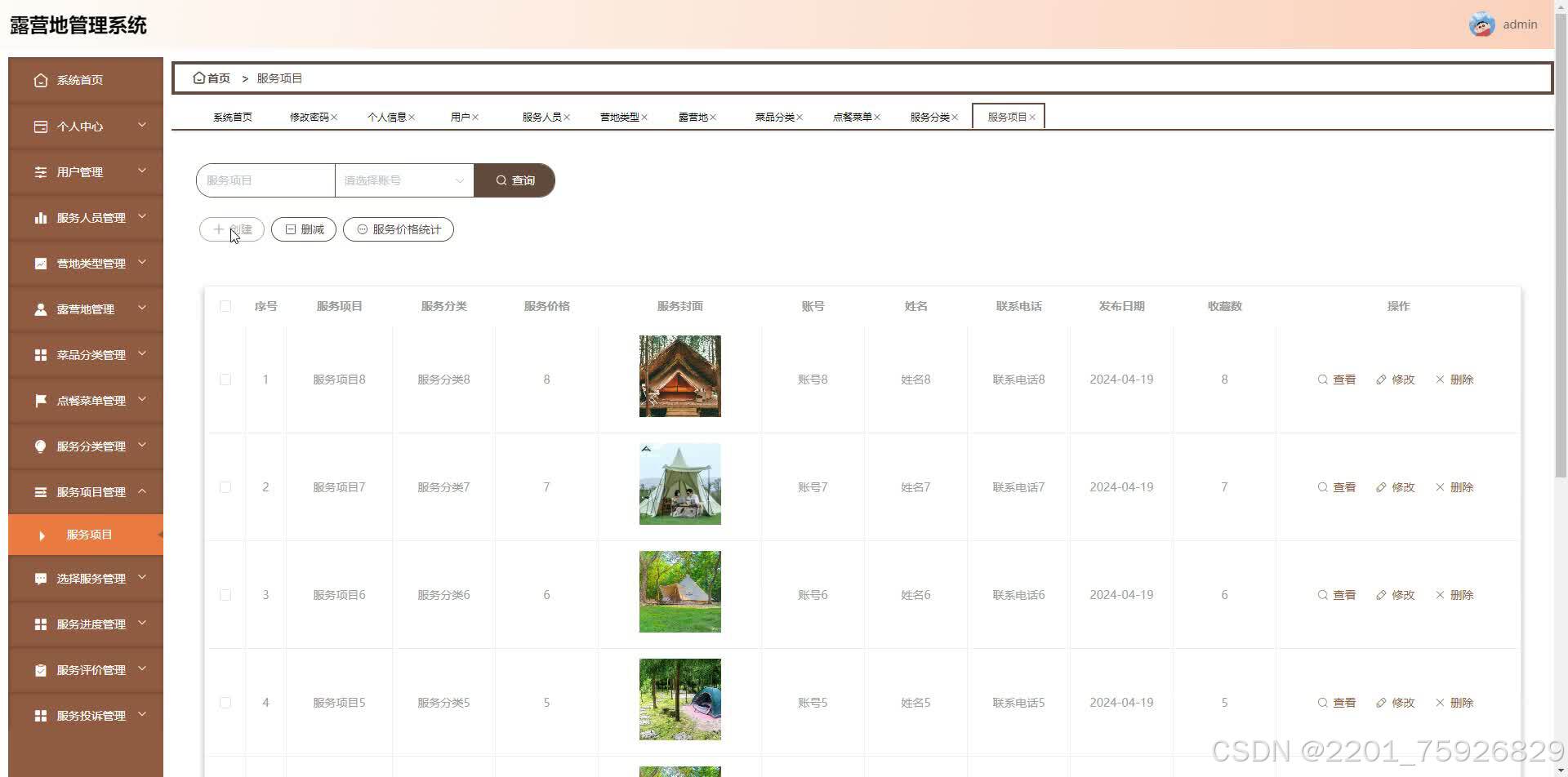Click the 服务分类管理 bulb icon
Screen dimensions: 1568x777
41,446
